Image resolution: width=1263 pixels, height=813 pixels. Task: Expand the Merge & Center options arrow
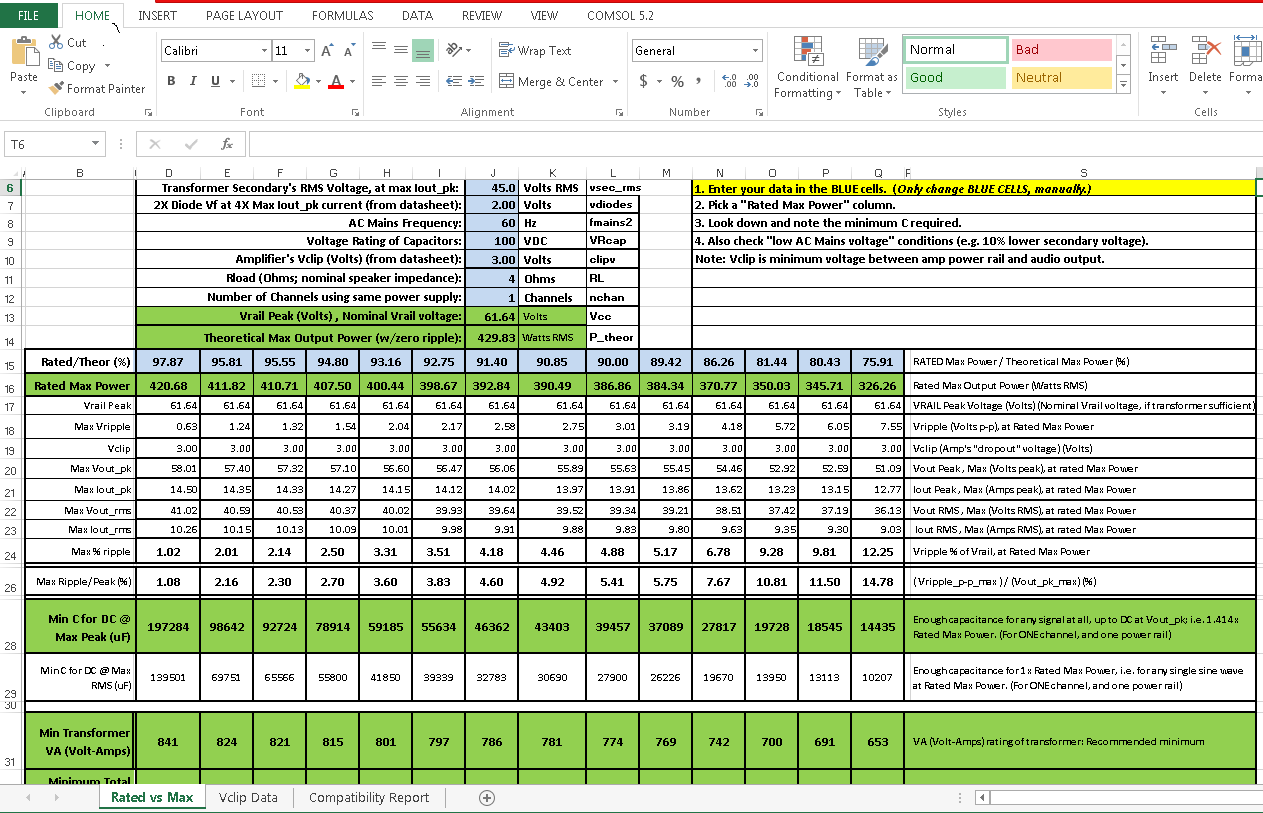pyautogui.click(x=616, y=82)
